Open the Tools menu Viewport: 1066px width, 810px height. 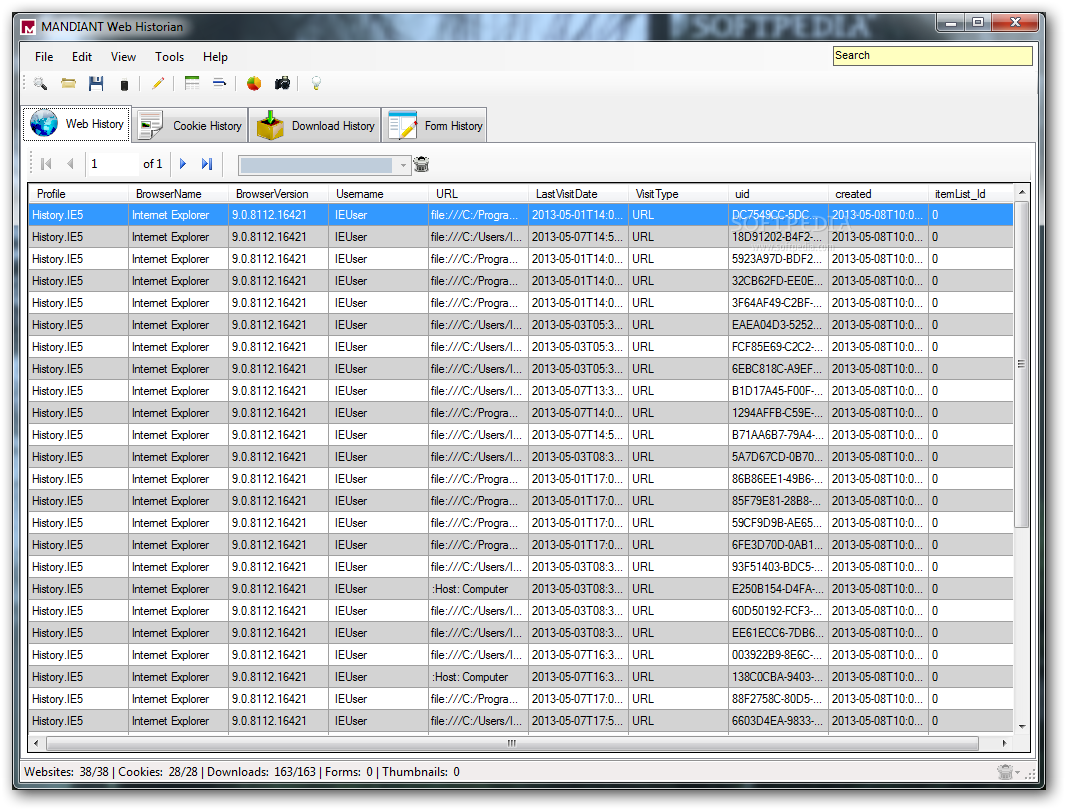169,57
